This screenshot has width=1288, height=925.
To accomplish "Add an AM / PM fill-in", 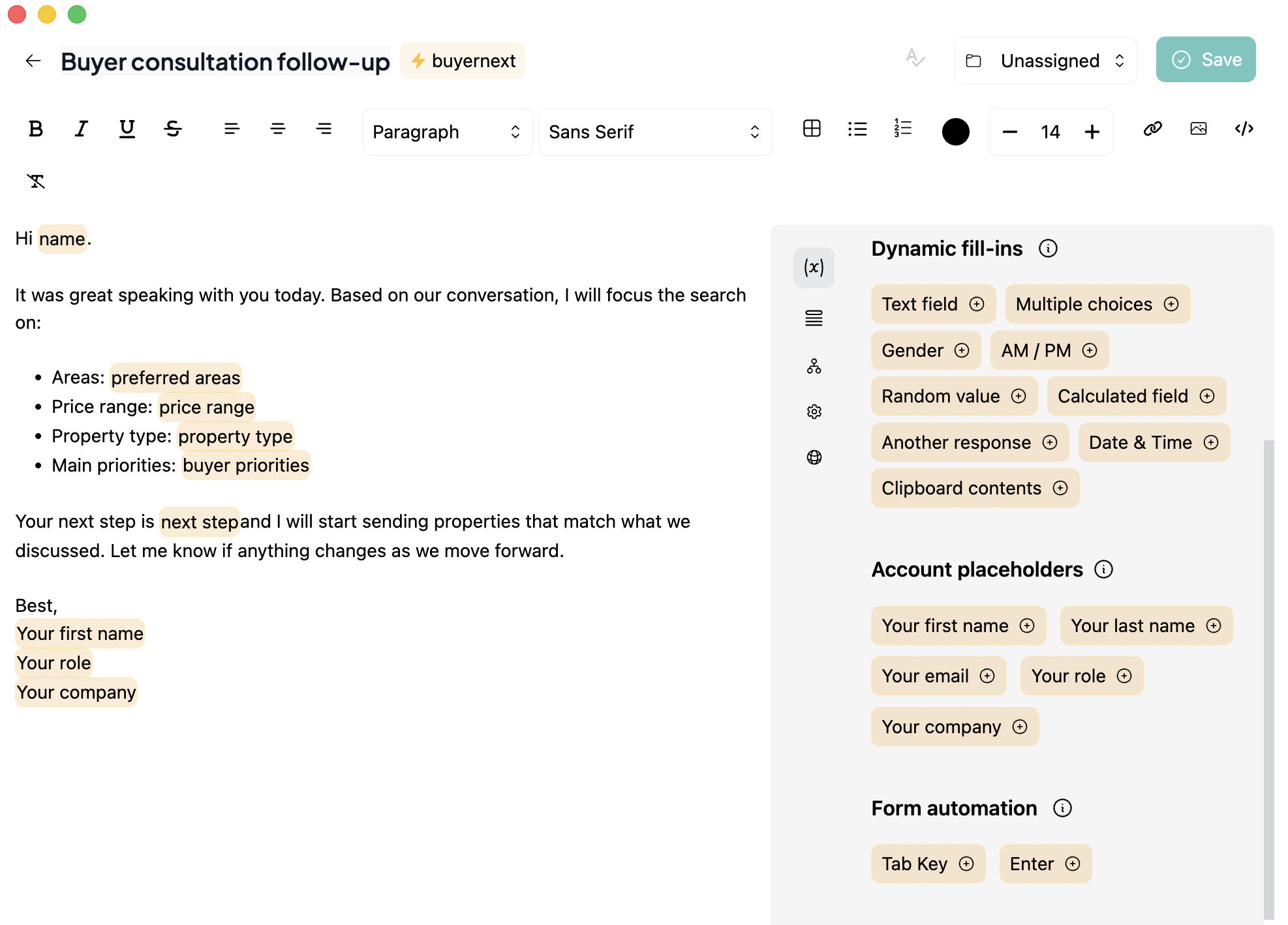I will [x=1049, y=350].
